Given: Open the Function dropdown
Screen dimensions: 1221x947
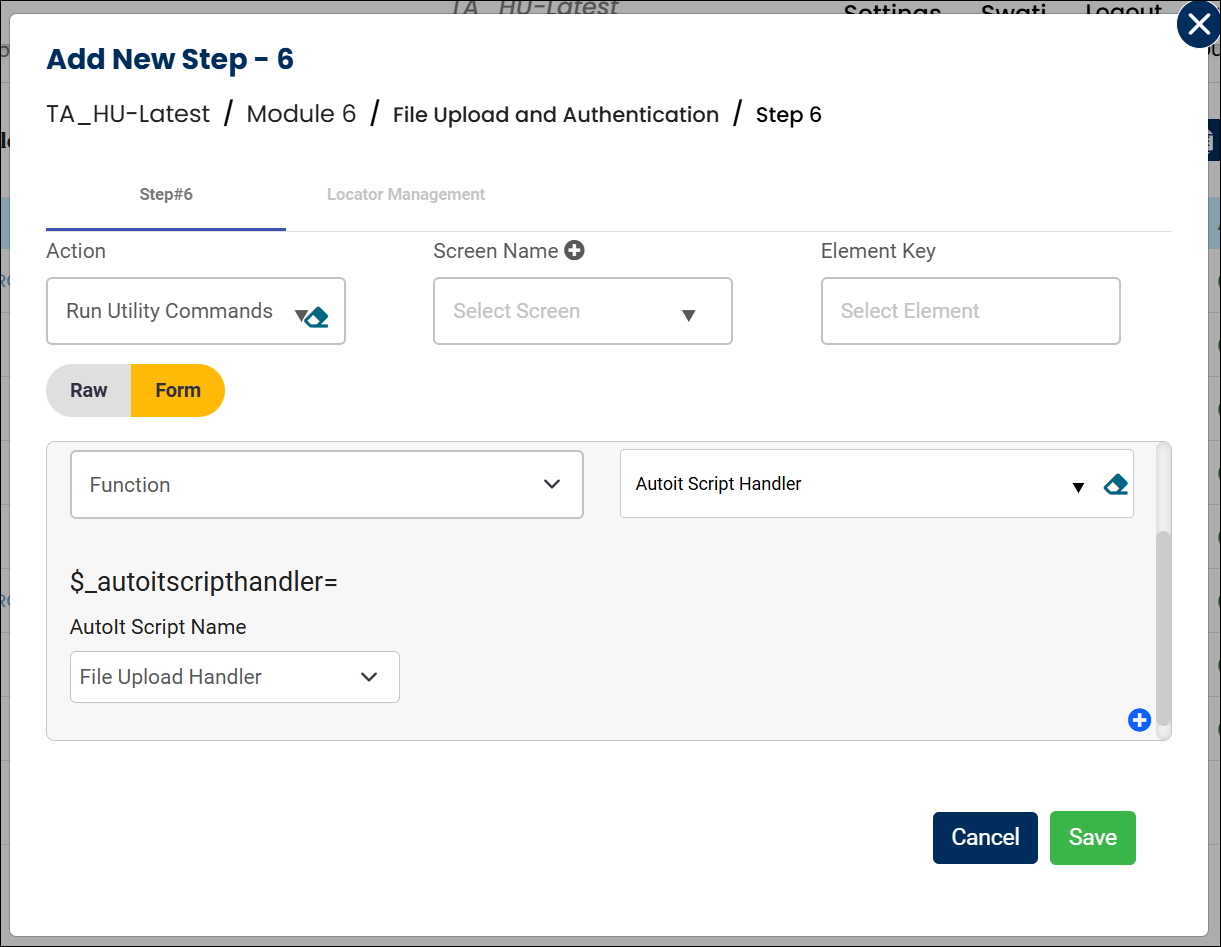Looking at the screenshot, I should 326,485.
